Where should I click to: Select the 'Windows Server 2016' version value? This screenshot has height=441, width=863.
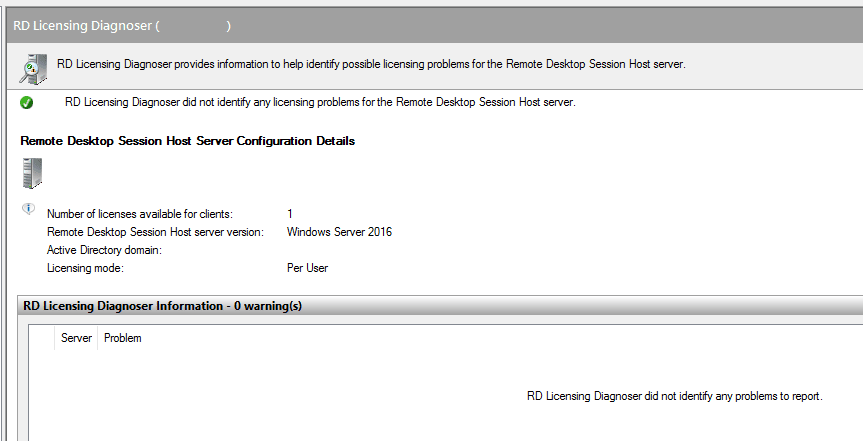click(339, 232)
